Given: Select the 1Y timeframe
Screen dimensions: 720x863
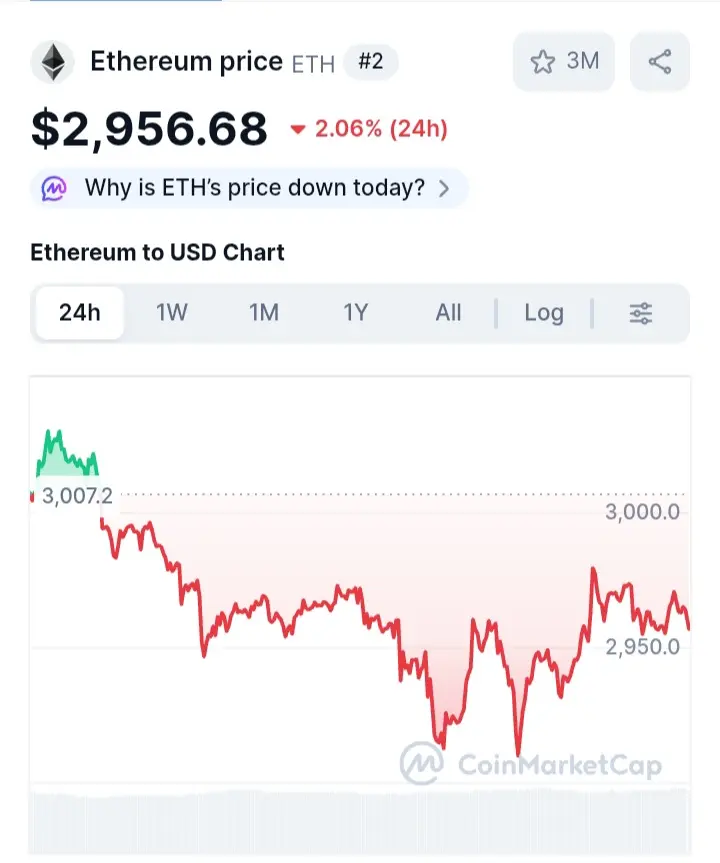Looking at the screenshot, I should (x=356, y=313).
